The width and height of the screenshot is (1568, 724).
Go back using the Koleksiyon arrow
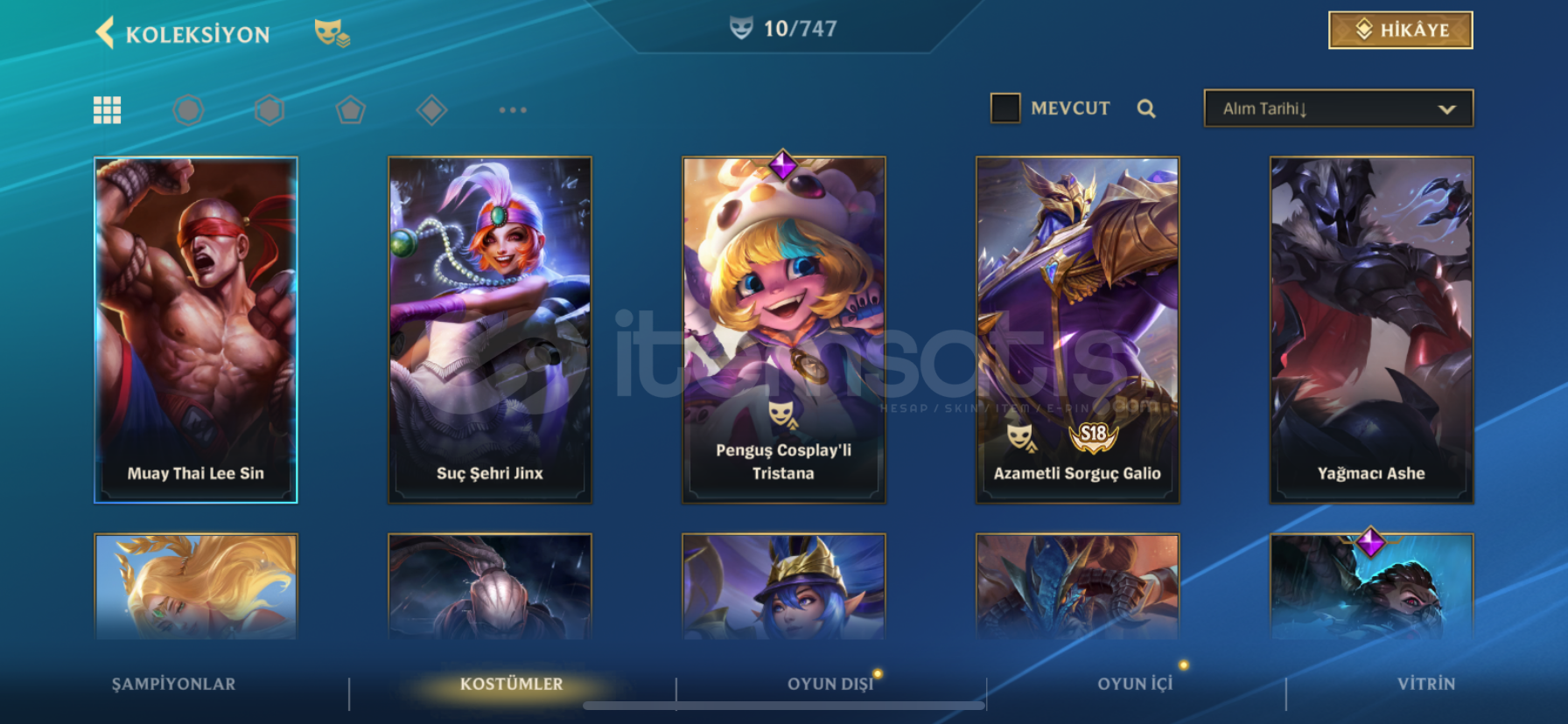click(105, 33)
